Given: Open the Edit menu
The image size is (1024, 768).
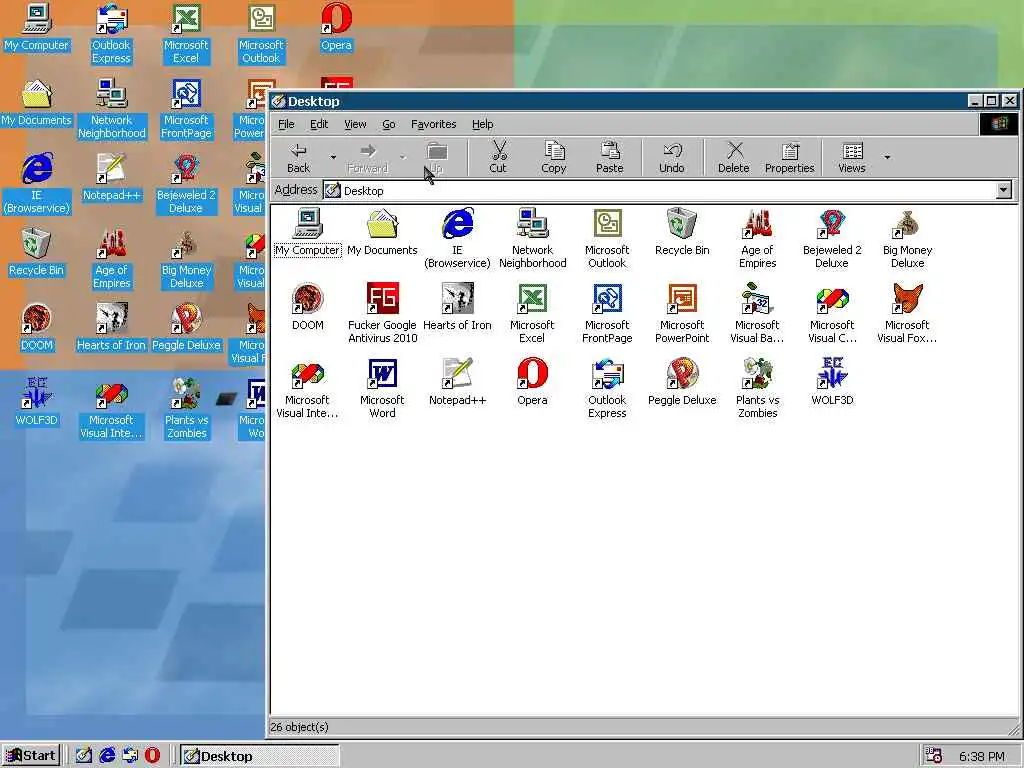Looking at the screenshot, I should 319,124.
